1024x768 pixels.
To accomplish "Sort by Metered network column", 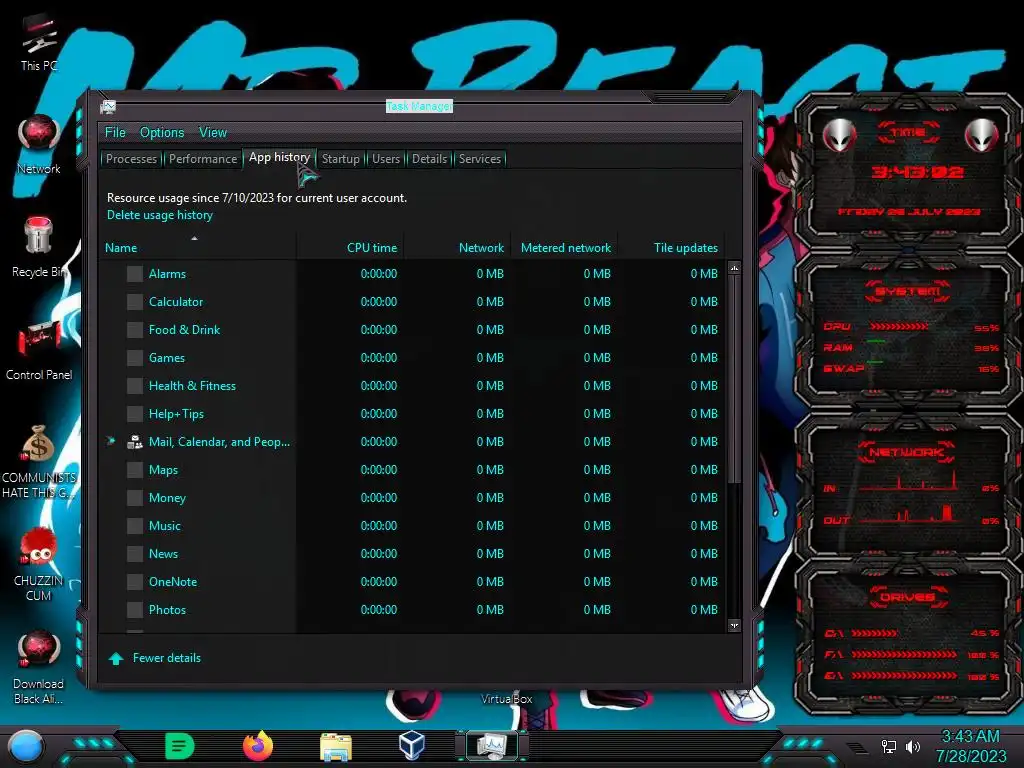I will click(565, 248).
